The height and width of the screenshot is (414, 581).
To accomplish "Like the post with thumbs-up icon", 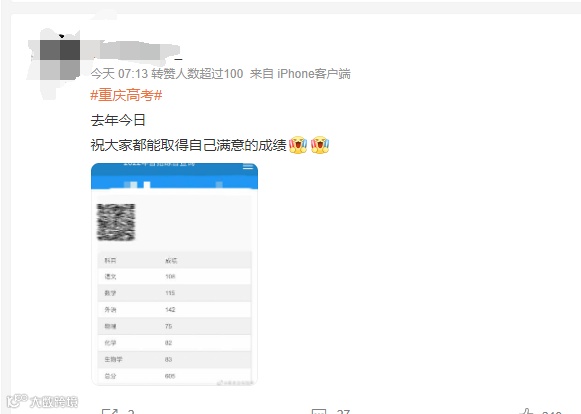I will (x=527, y=411).
